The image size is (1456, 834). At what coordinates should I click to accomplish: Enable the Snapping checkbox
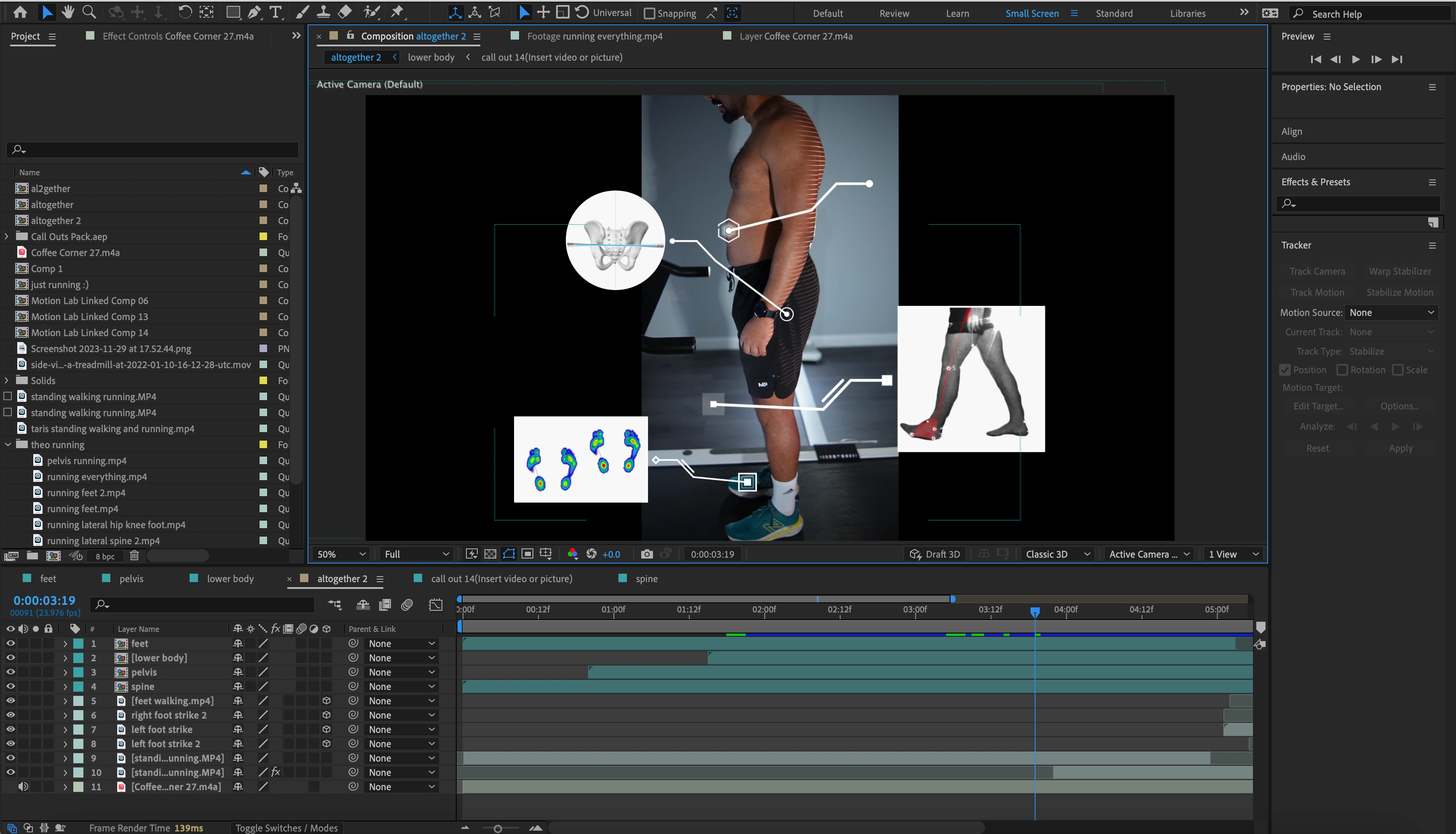point(649,13)
